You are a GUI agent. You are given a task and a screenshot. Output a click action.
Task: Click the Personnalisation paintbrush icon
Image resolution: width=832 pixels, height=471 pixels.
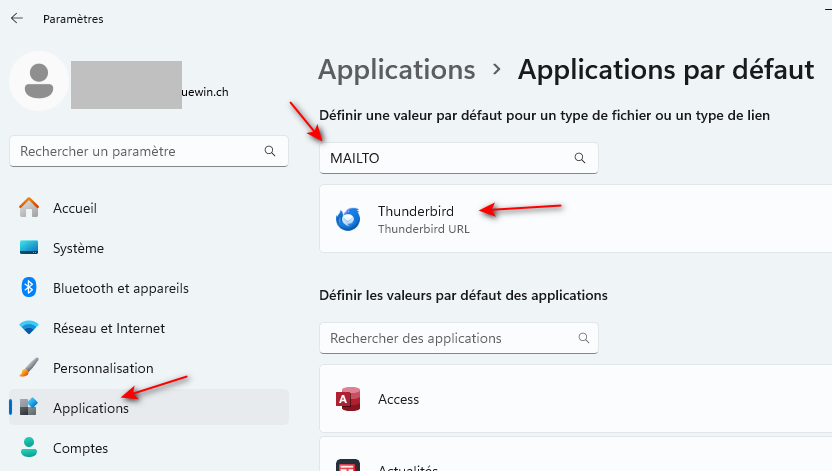coord(29,368)
